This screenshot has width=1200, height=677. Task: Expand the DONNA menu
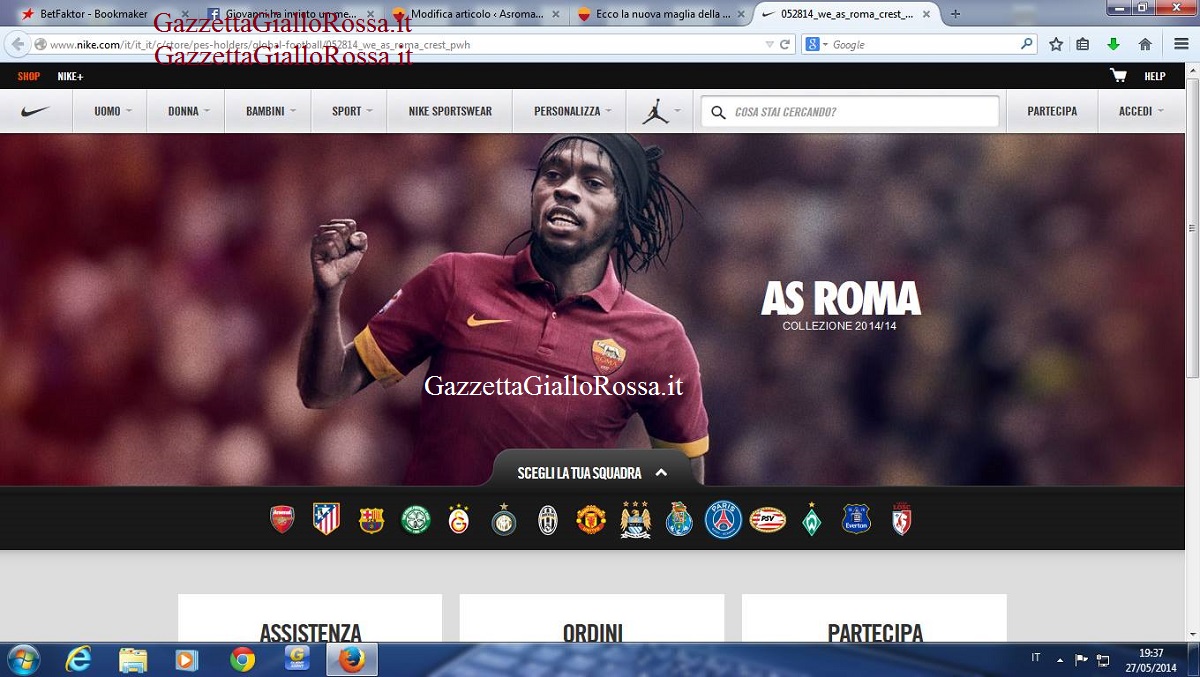point(188,111)
